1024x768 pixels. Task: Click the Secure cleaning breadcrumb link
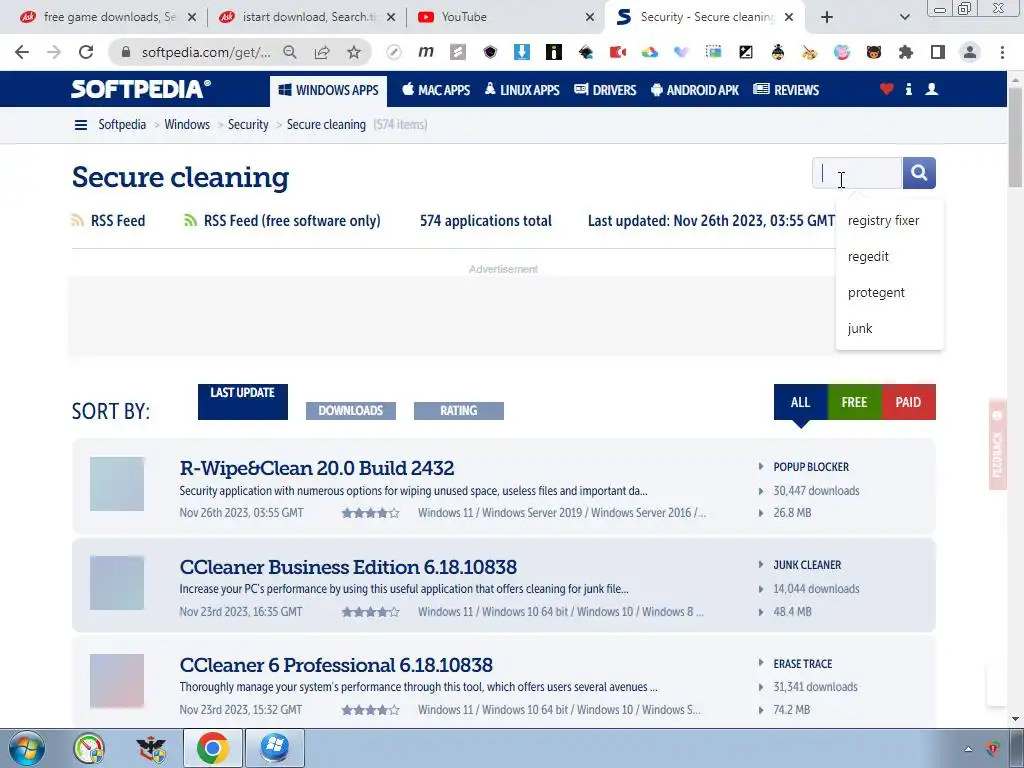326,125
